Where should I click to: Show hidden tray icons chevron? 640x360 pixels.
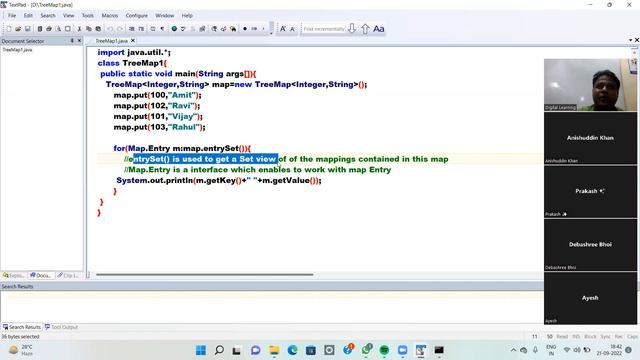(513, 350)
